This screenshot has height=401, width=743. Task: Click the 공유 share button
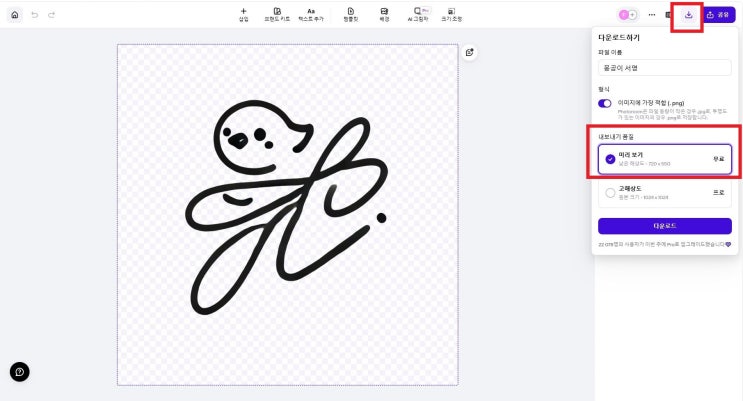[719, 15]
